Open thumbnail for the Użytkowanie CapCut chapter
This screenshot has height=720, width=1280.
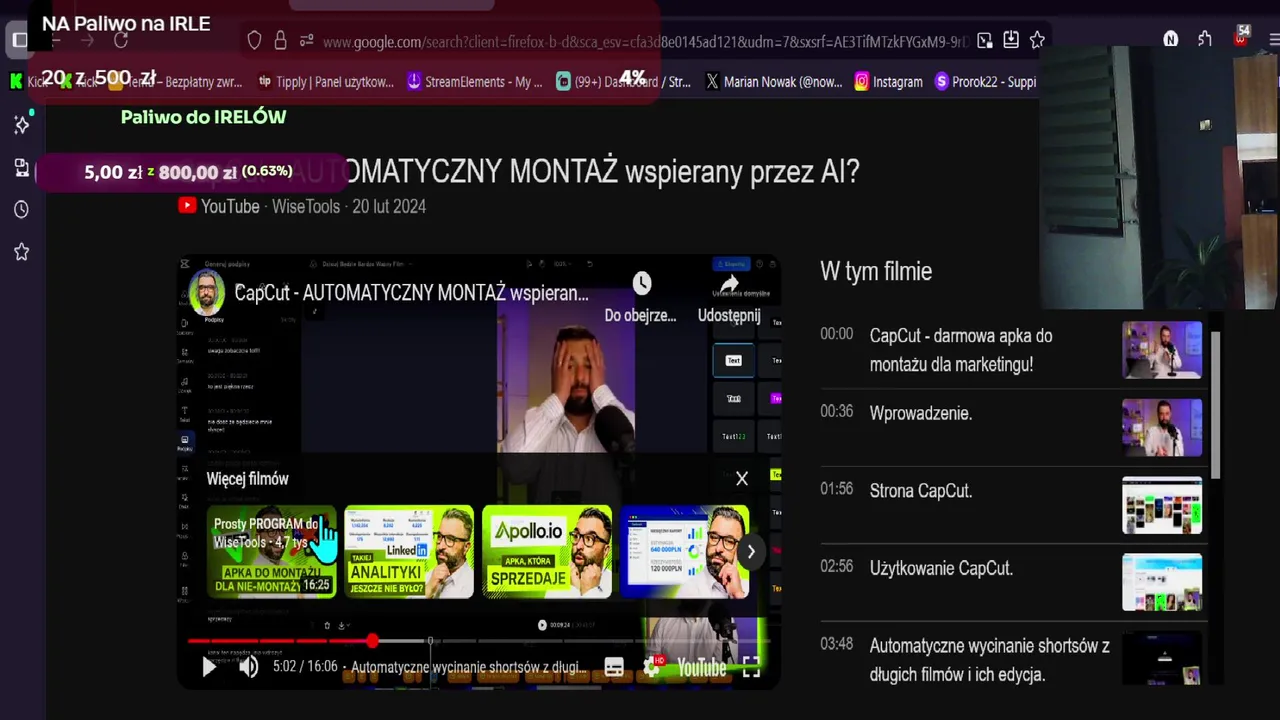pyautogui.click(x=1162, y=582)
